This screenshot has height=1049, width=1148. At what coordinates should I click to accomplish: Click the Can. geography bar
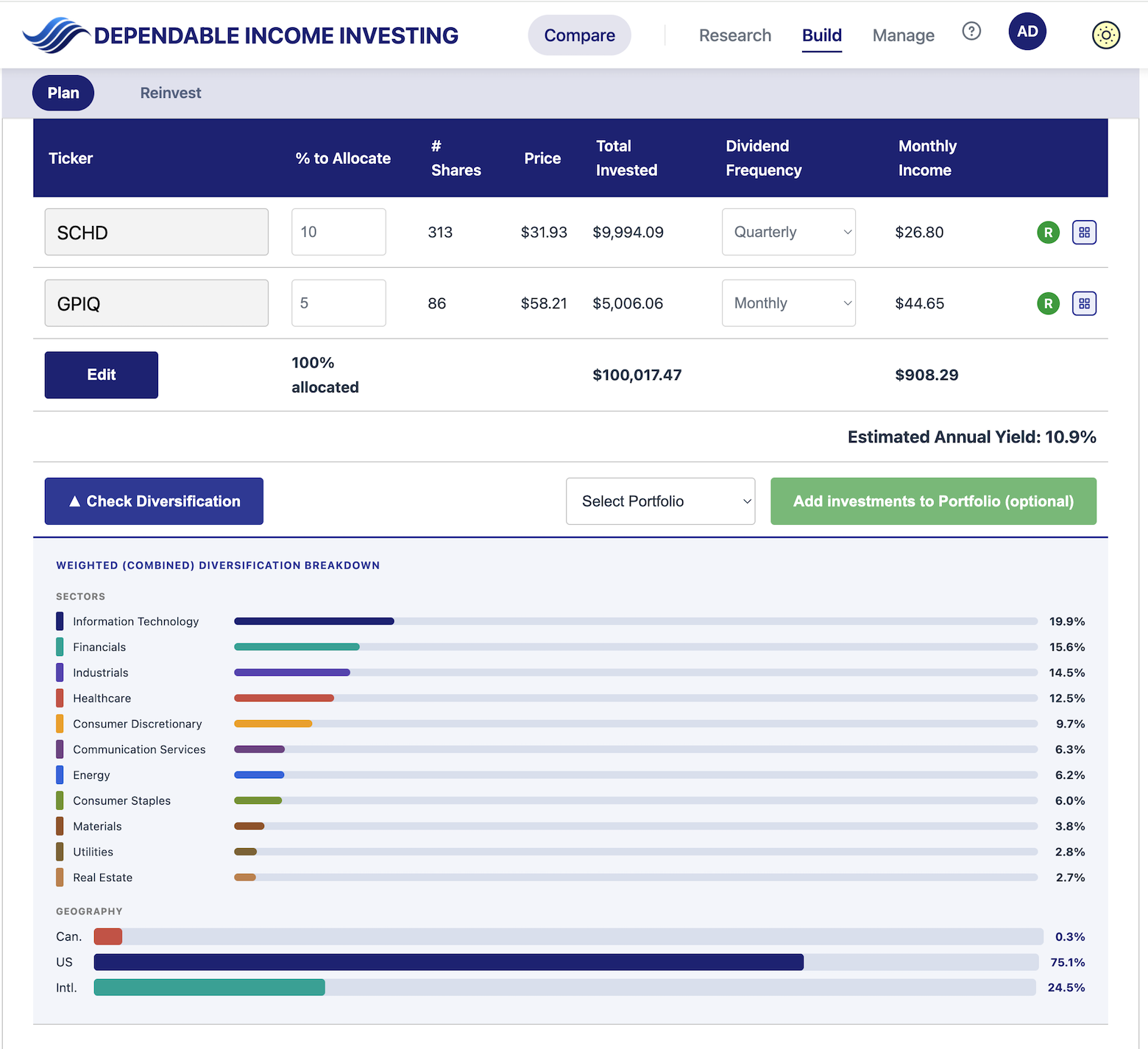point(569,936)
